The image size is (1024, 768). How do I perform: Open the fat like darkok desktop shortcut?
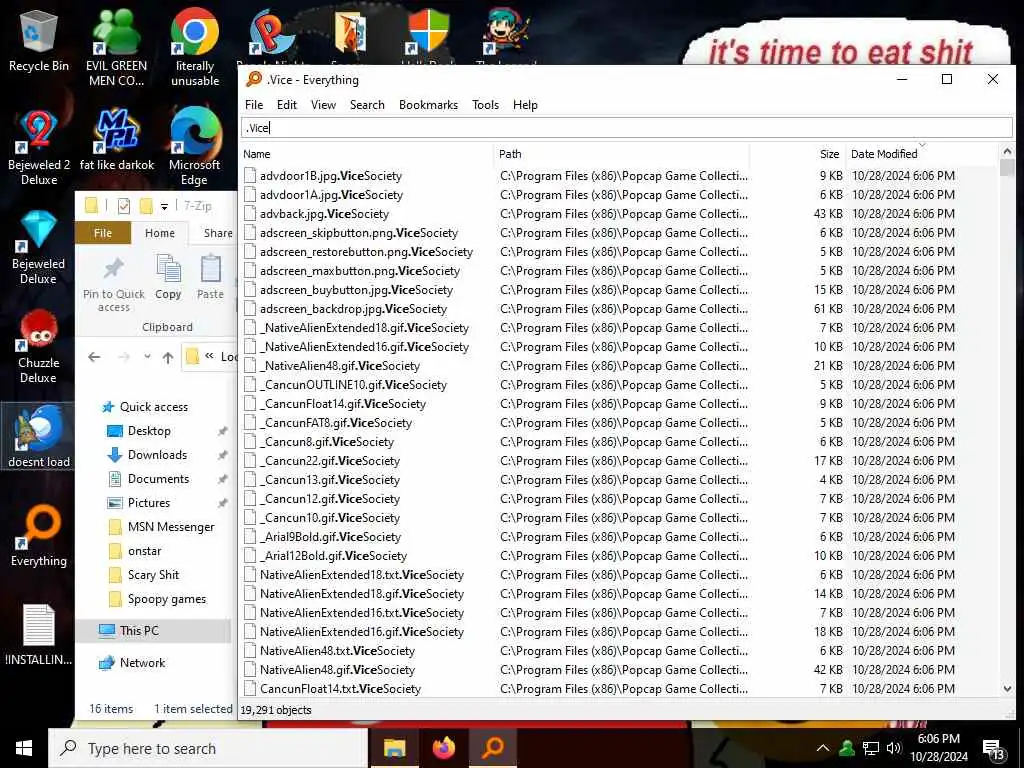[x=116, y=140]
